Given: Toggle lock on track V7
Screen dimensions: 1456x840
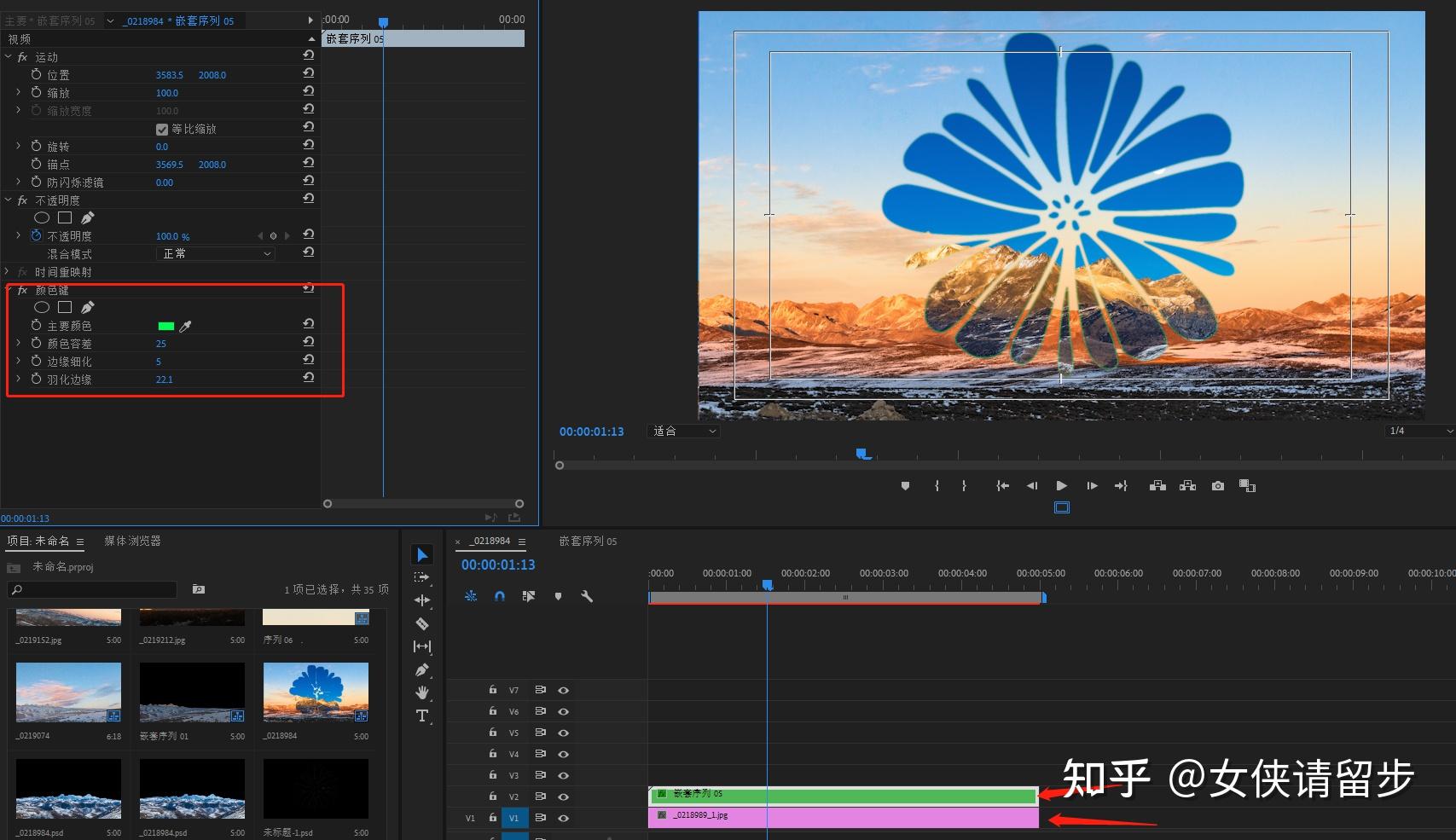Looking at the screenshot, I should pyautogui.click(x=492, y=690).
